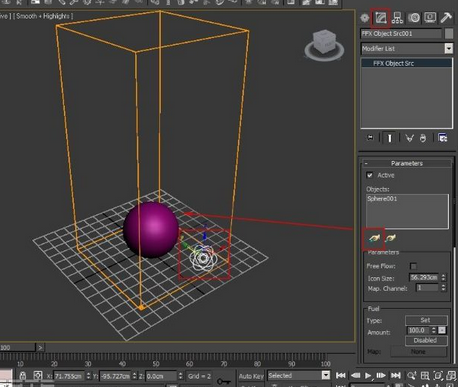Click Remove Modifier trash icon

pos(423,138)
